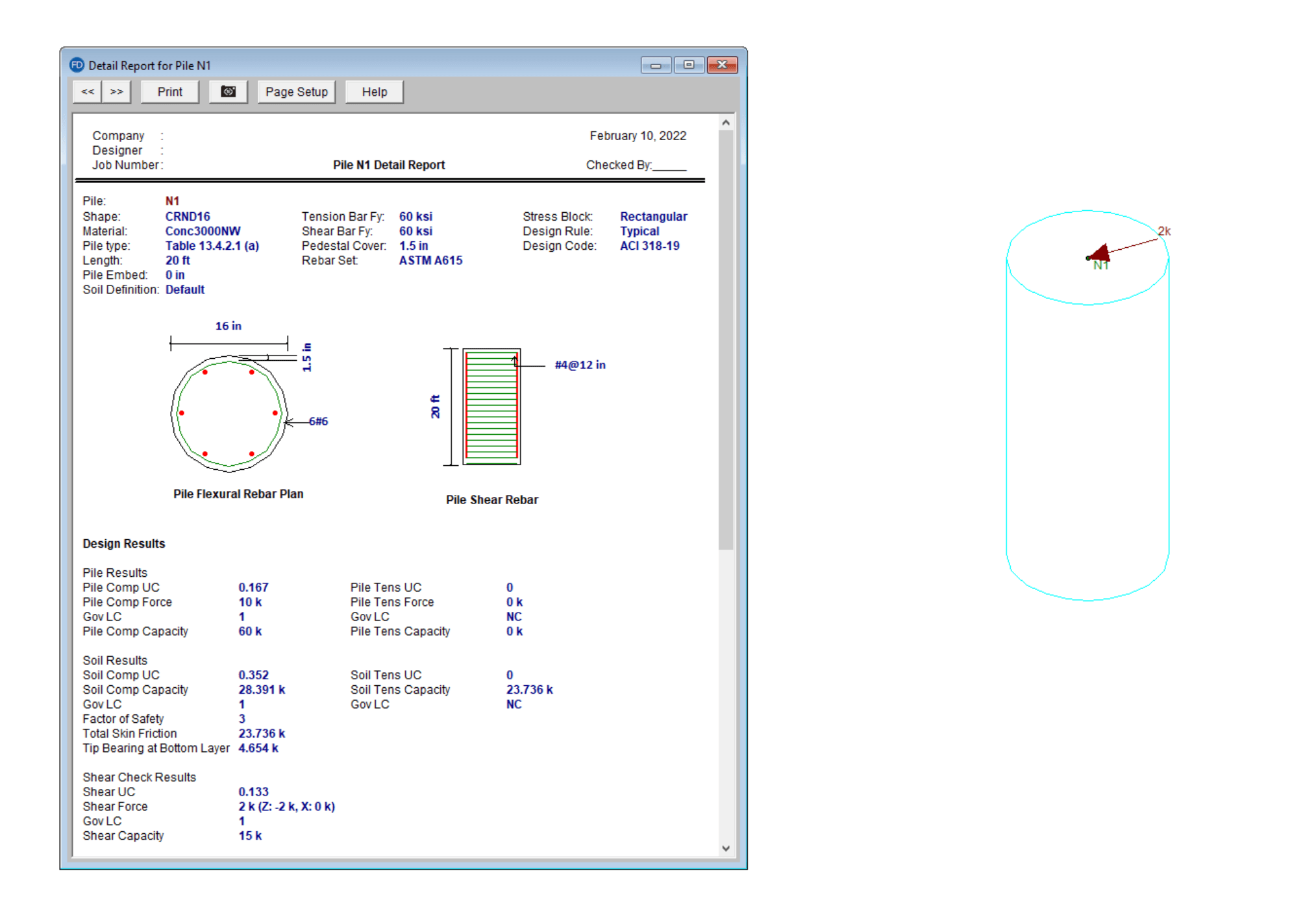The width and height of the screenshot is (1290, 924).
Task: Open Print dialog for the detail report
Action: click(x=169, y=91)
